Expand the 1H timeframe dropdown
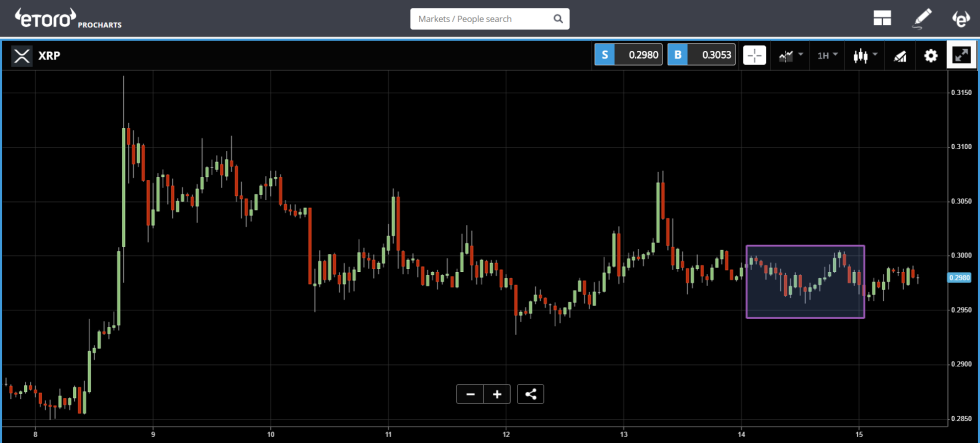Screen dimensions: 980x443 pyautogui.click(x=826, y=55)
